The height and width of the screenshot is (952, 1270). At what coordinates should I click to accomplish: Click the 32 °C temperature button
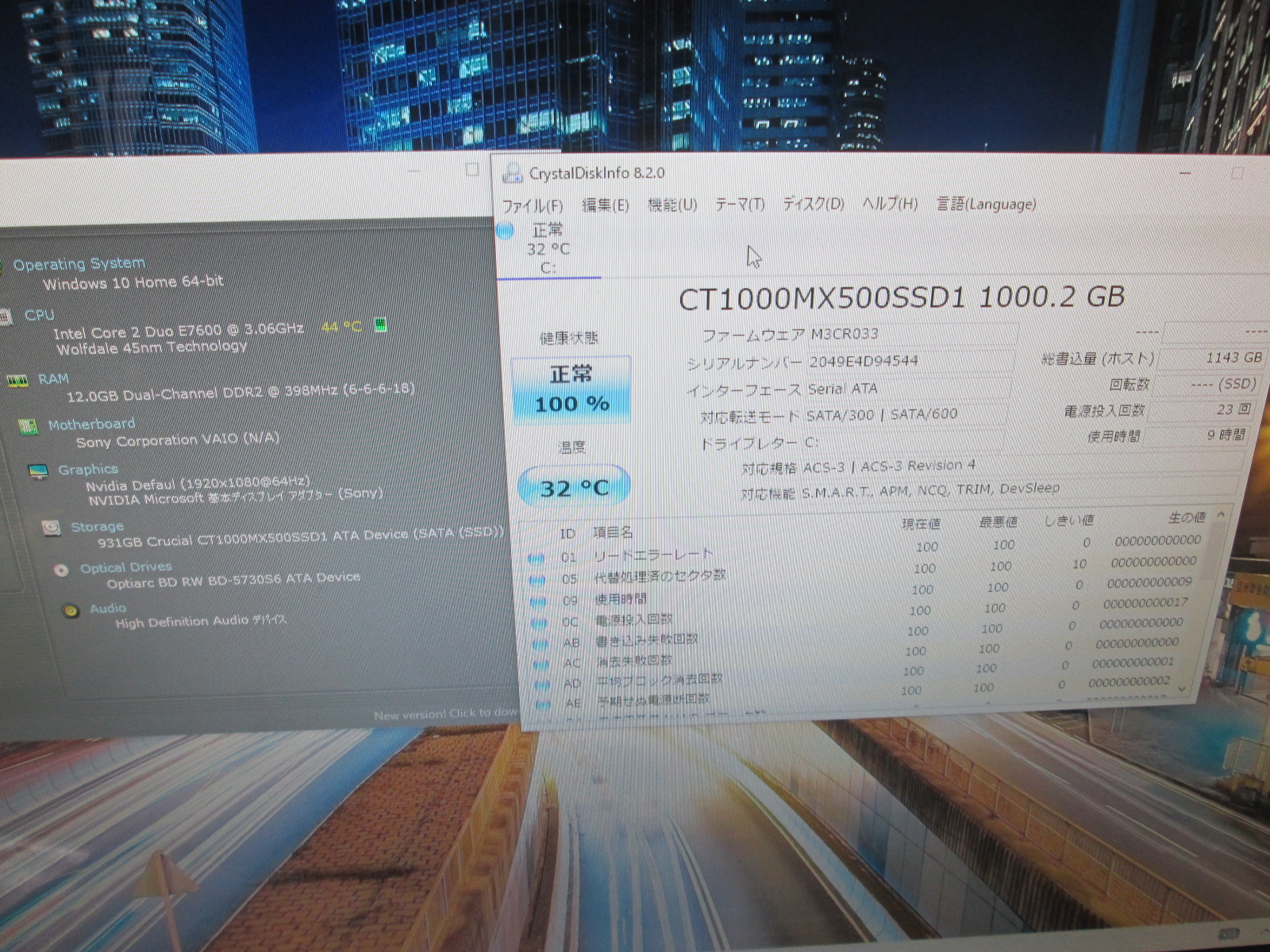tap(574, 487)
